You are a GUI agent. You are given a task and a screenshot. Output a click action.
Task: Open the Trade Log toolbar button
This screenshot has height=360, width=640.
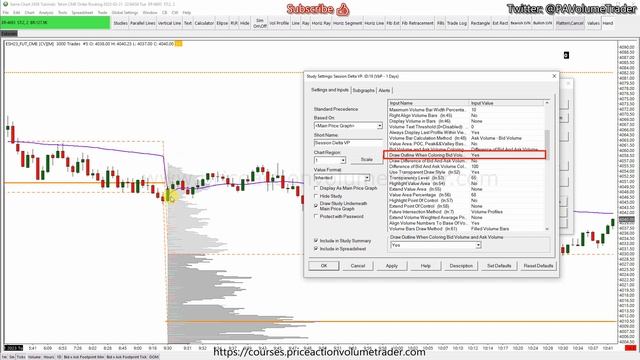[456, 23]
